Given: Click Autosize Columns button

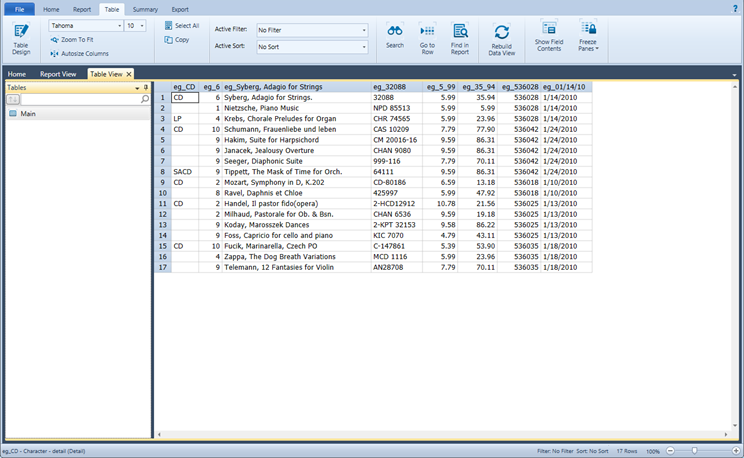Looking at the screenshot, I should (80, 53).
